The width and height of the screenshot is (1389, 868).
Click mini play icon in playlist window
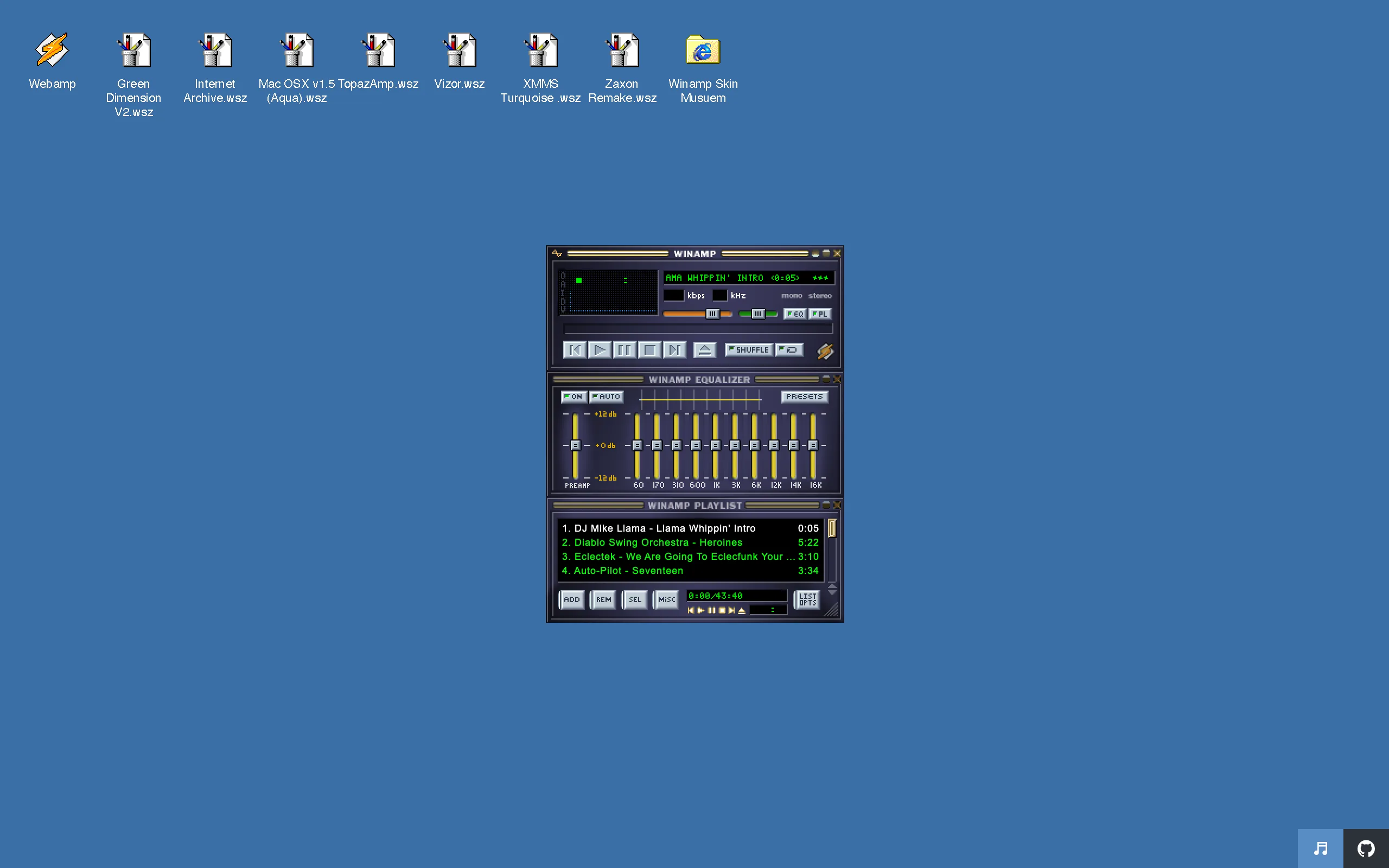pyautogui.click(x=701, y=610)
